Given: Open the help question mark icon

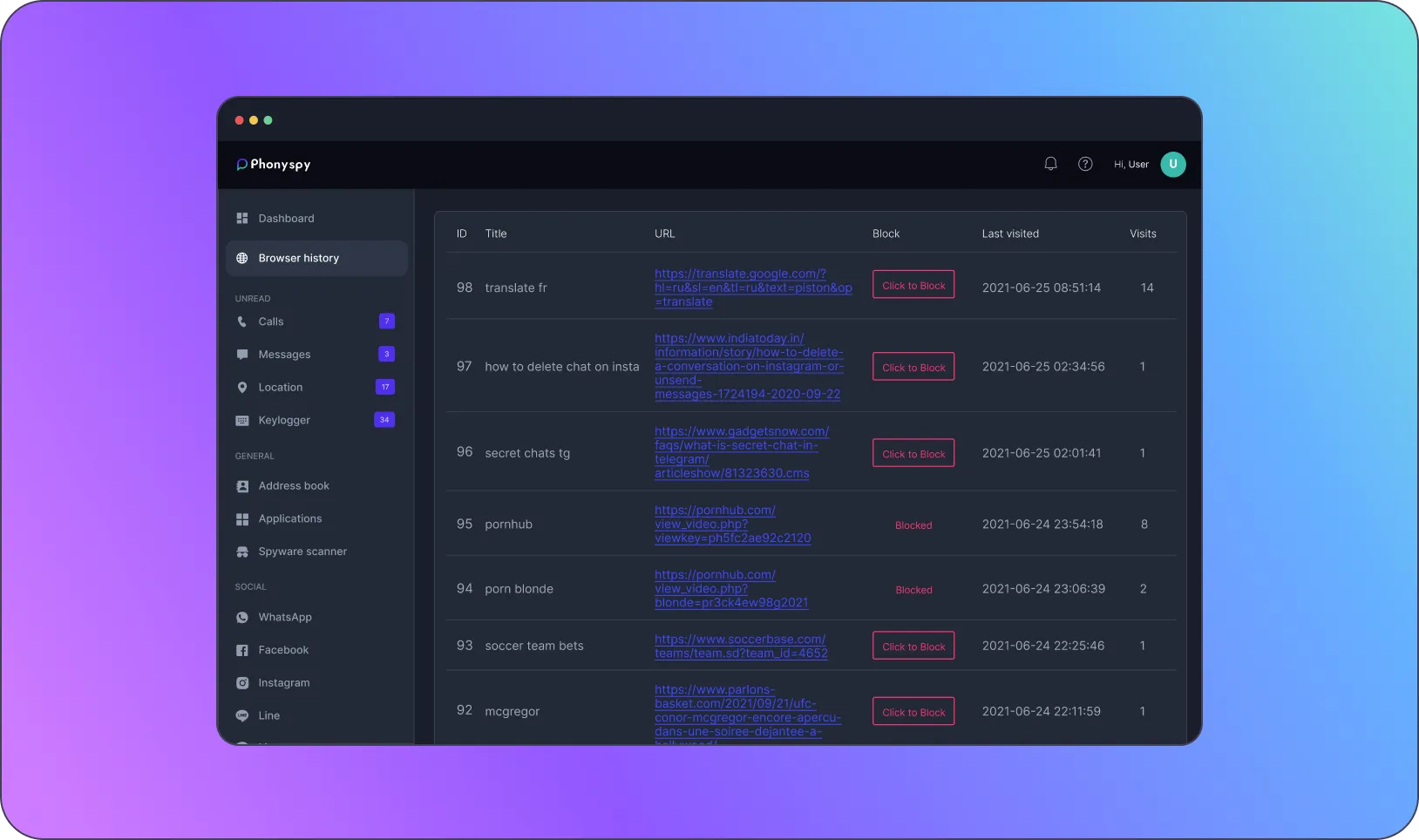Looking at the screenshot, I should coord(1085,164).
